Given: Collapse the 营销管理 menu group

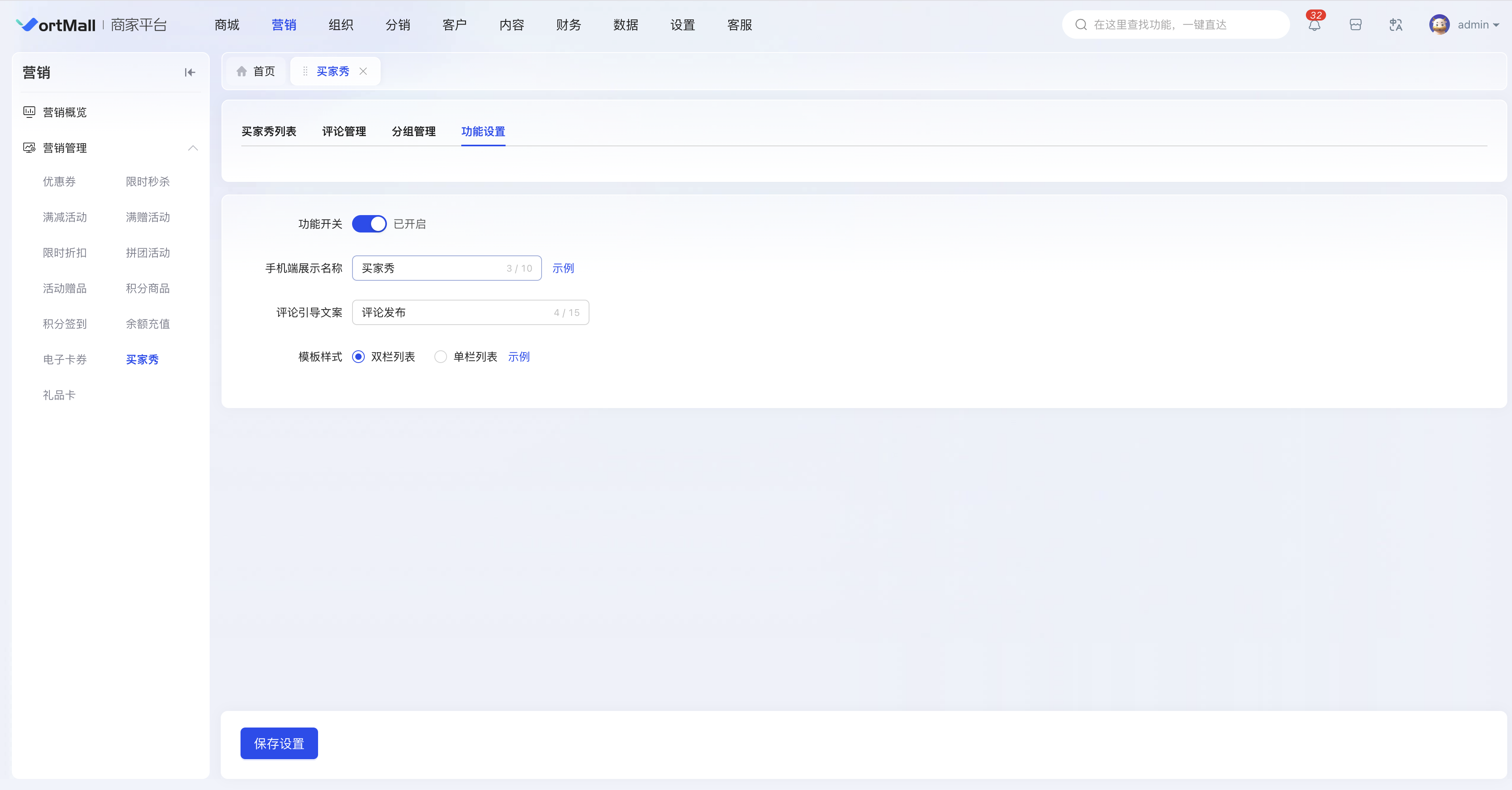Looking at the screenshot, I should pos(193,148).
